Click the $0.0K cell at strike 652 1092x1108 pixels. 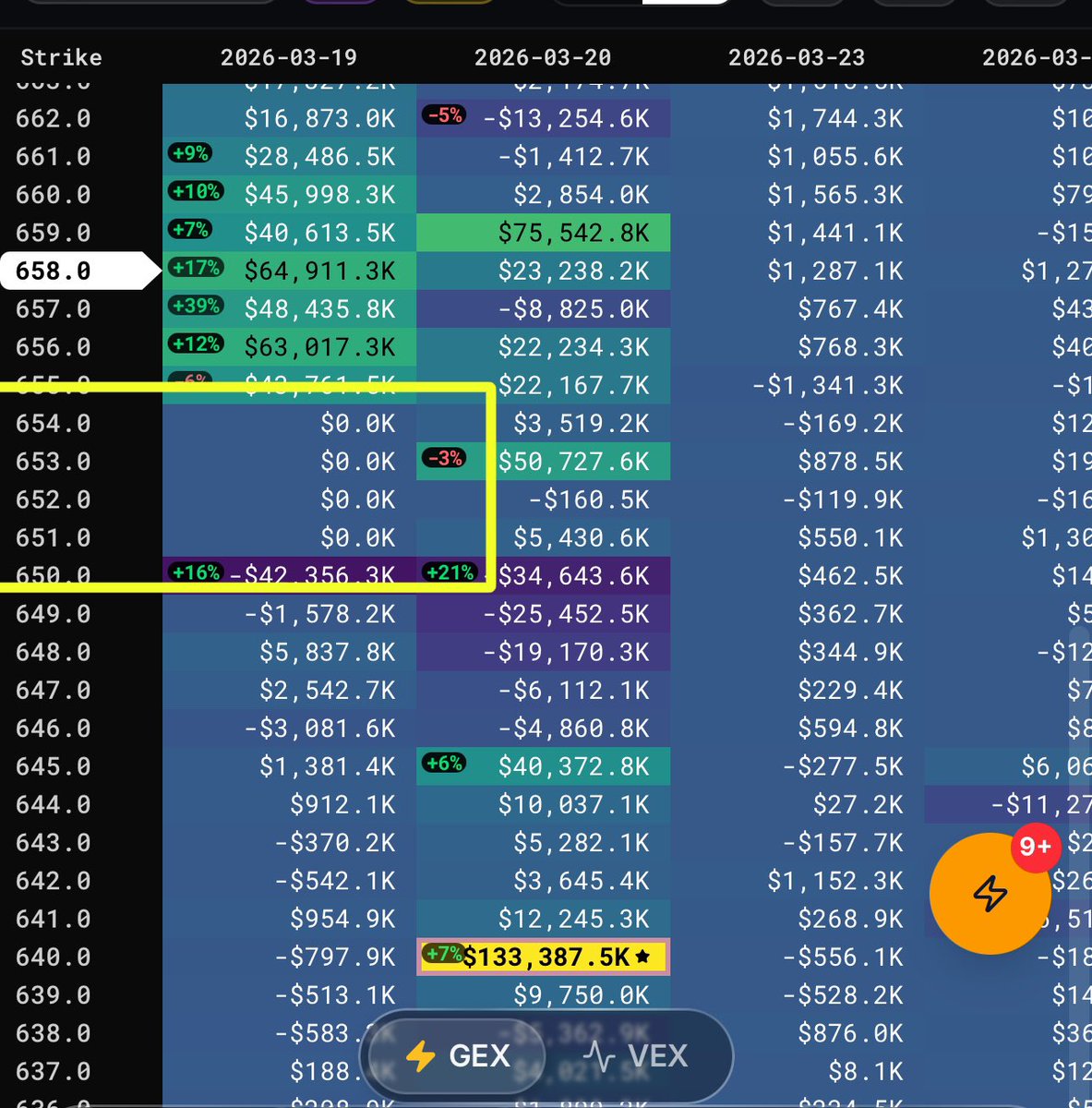(290, 500)
